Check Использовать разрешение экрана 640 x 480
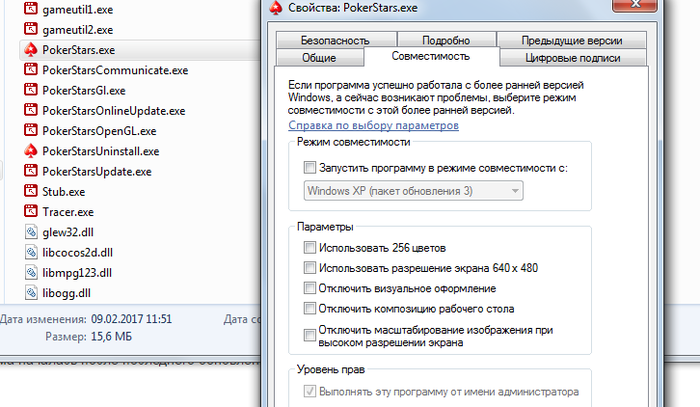700x407 pixels. [309, 267]
